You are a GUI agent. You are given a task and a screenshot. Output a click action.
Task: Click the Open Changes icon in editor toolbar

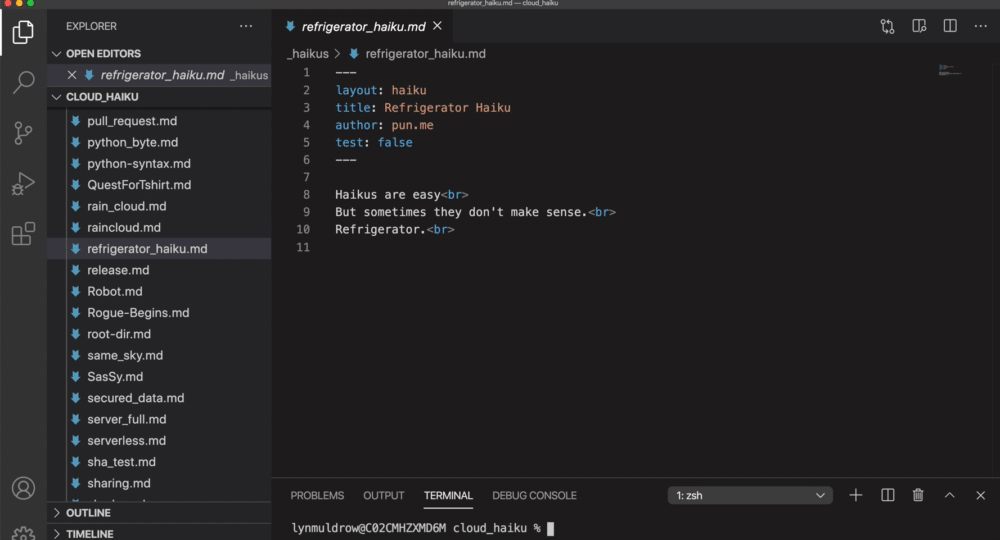[x=887, y=26]
